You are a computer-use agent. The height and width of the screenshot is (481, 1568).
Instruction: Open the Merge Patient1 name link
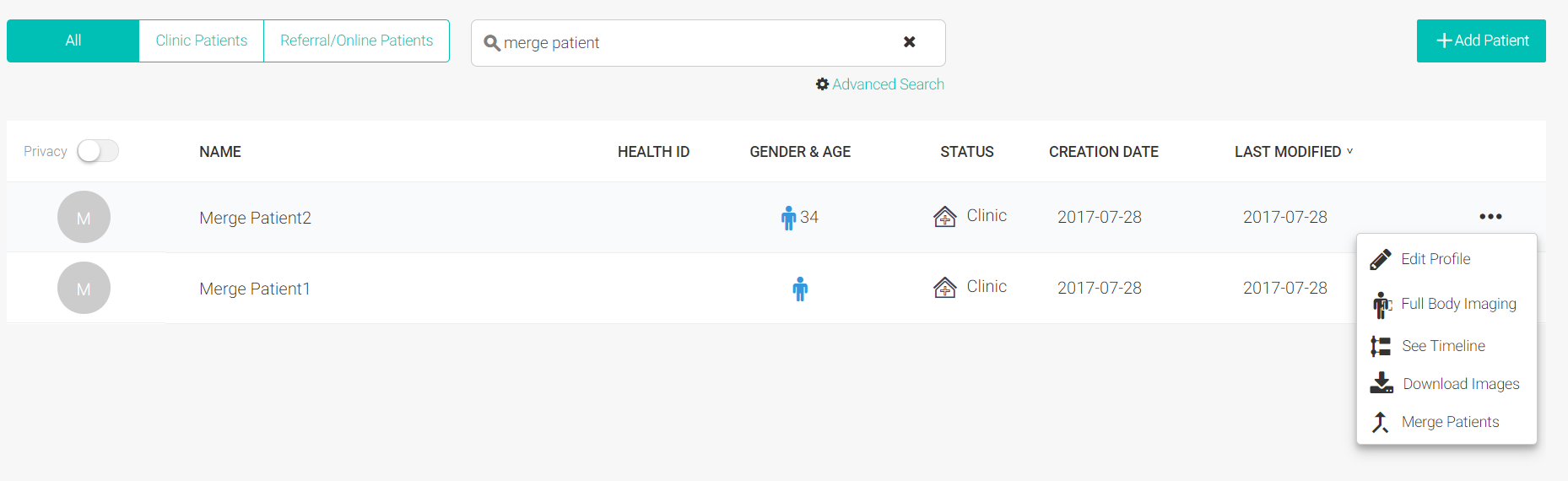pyautogui.click(x=255, y=289)
